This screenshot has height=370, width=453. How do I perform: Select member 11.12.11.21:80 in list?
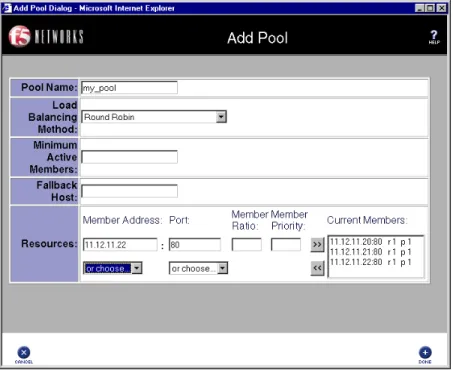point(370,252)
